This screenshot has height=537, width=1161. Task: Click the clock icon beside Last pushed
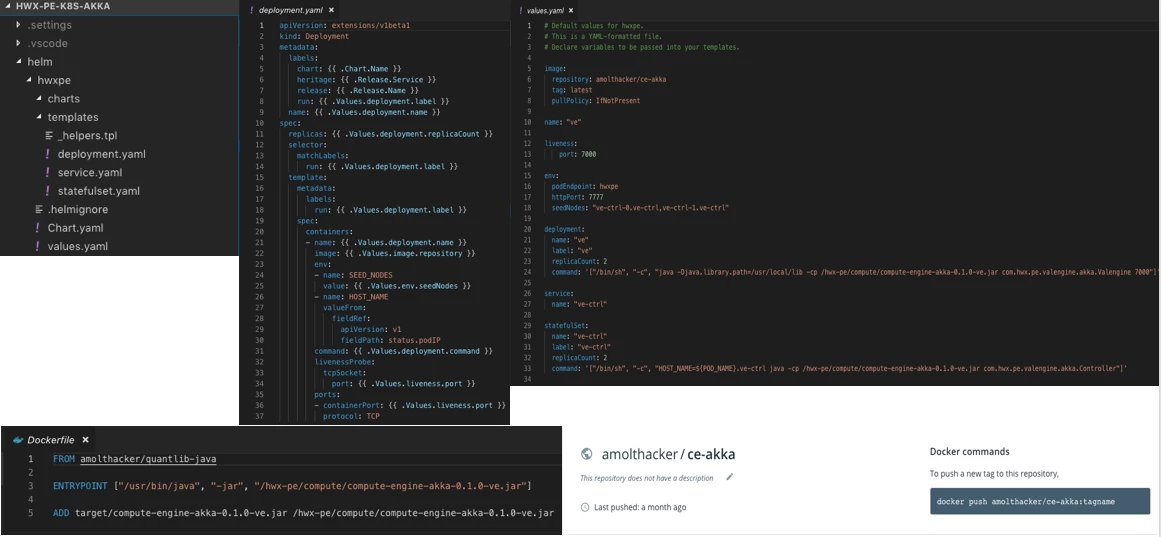pyautogui.click(x=585, y=507)
